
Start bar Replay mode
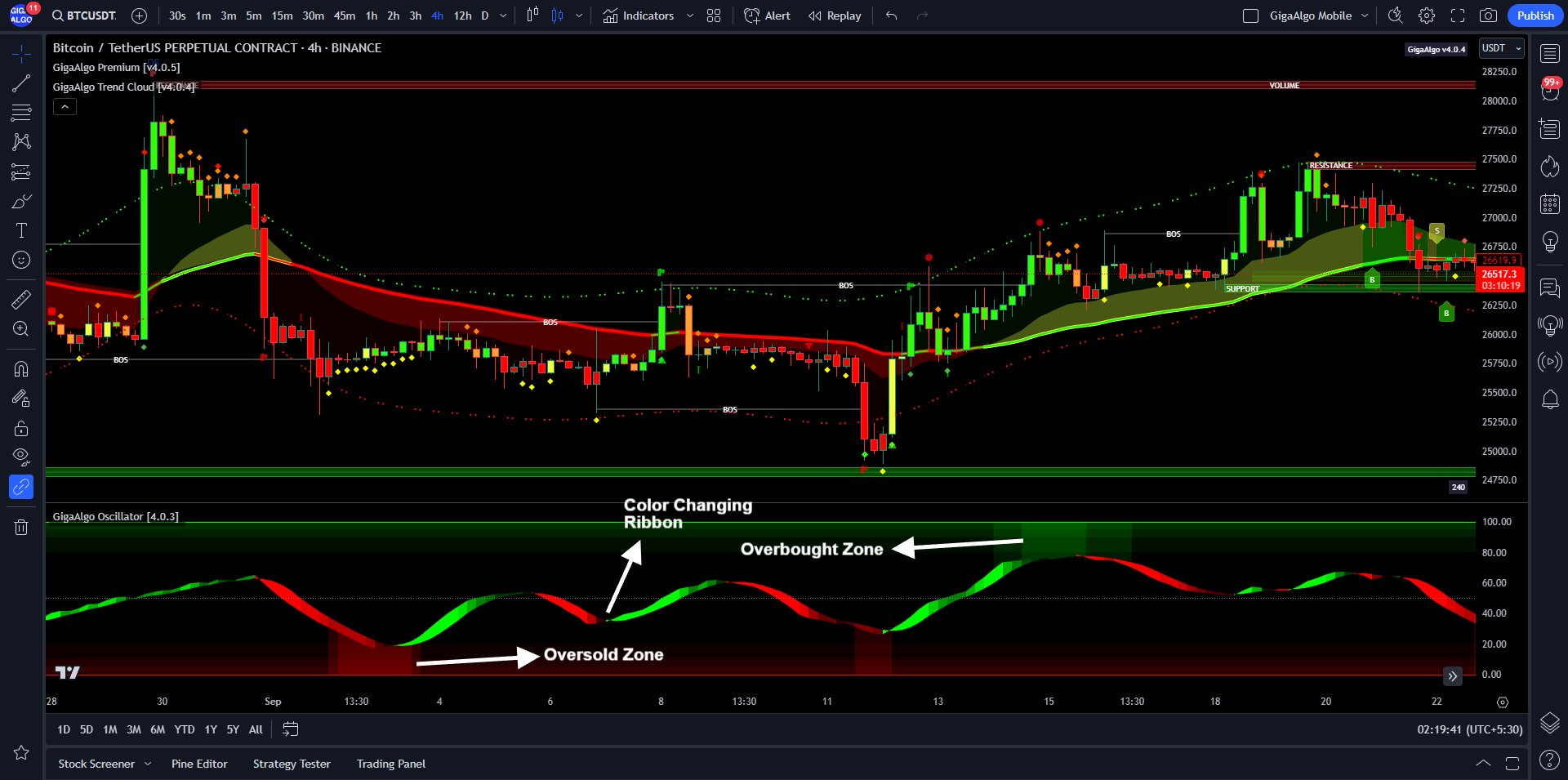pyautogui.click(x=835, y=16)
